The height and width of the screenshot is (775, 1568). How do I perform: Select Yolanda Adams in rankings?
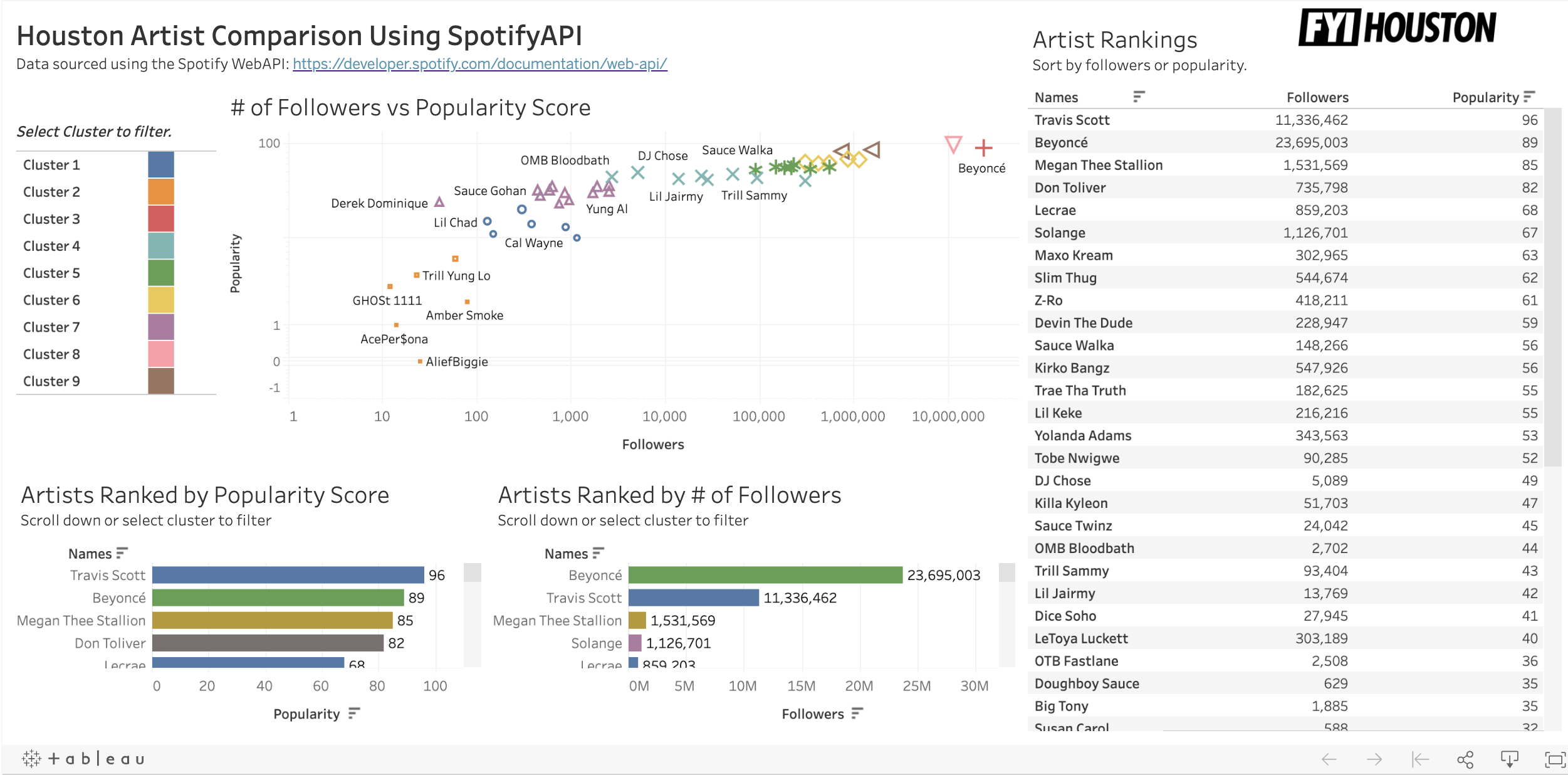click(1082, 436)
